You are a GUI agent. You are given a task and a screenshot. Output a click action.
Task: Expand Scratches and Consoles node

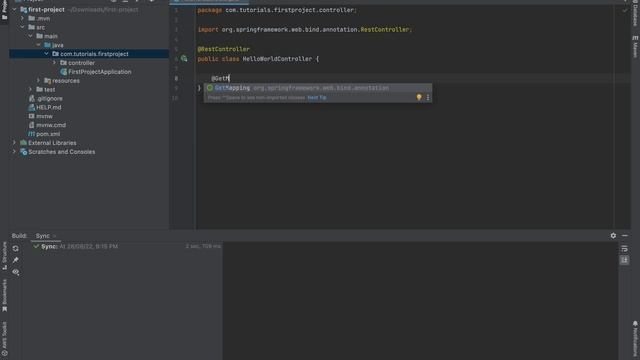(14, 152)
